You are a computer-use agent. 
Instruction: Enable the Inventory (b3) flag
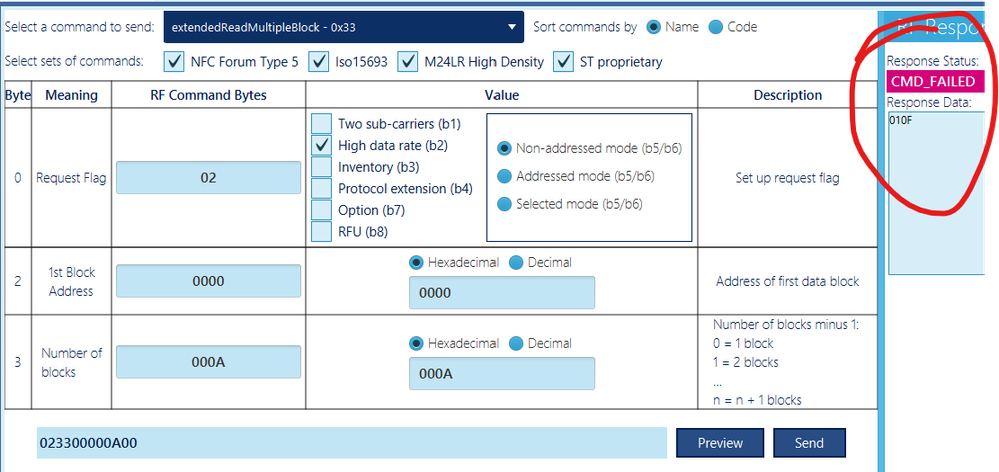(x=322, y=167)
